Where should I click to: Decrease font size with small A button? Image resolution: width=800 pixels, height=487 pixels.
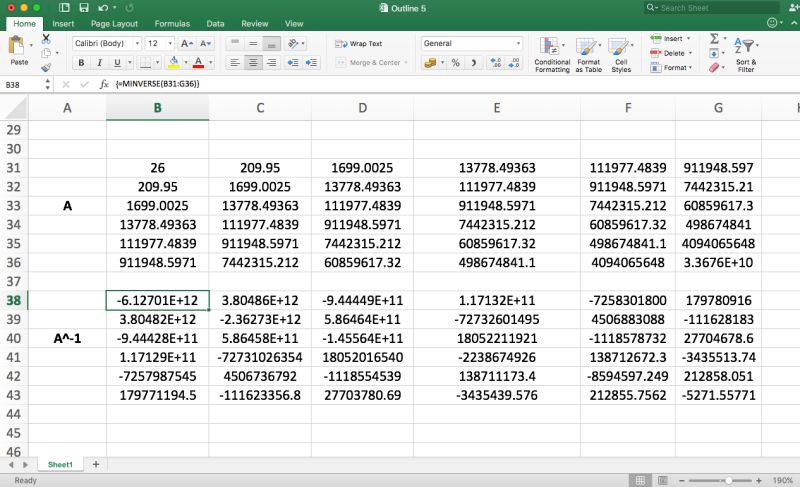[x=205, y=44]
